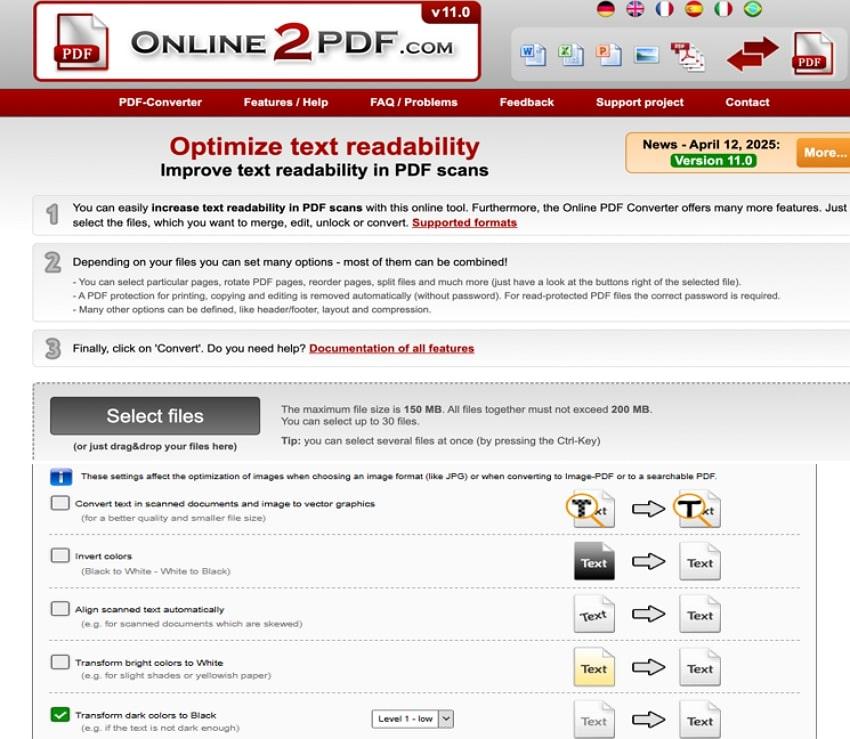Click result Text icon in Align scanned text row
The height and width of the screenshot is (739, 850).
(700, 614)
